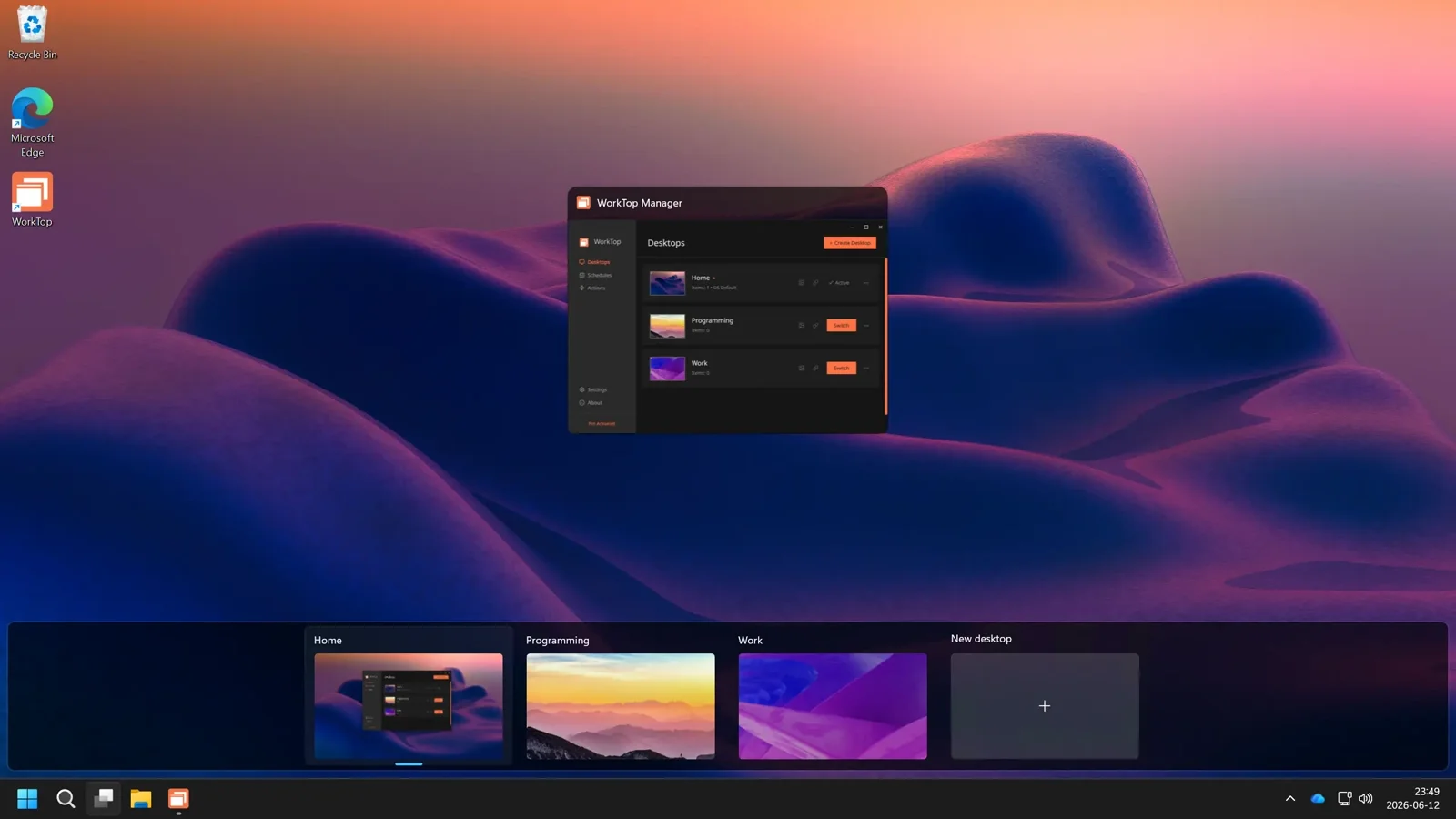Image resolution: width=1456 pixels, height=819 pixels.
Task: Open the volume speaker tray icon
Action: pos(1365,799)
